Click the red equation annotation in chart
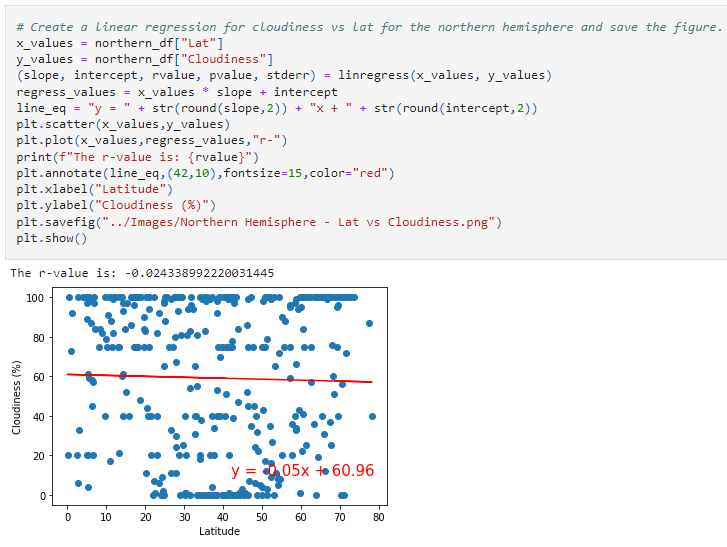 click(x=302, y=471)
